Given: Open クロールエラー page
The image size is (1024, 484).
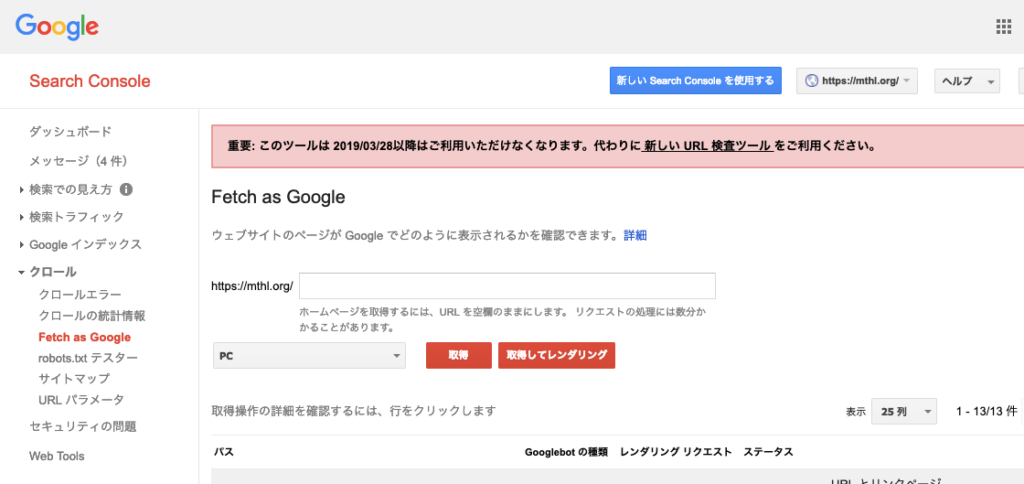Looking at the screenshot, I should point(80,295).
